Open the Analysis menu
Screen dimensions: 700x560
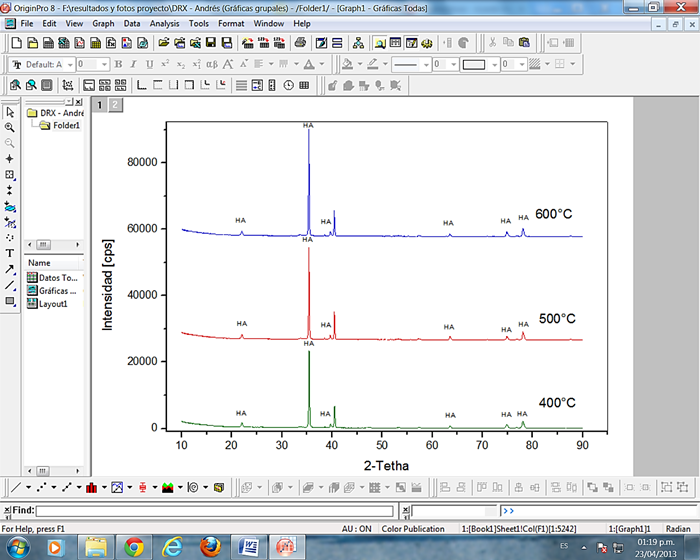(164, 22)
